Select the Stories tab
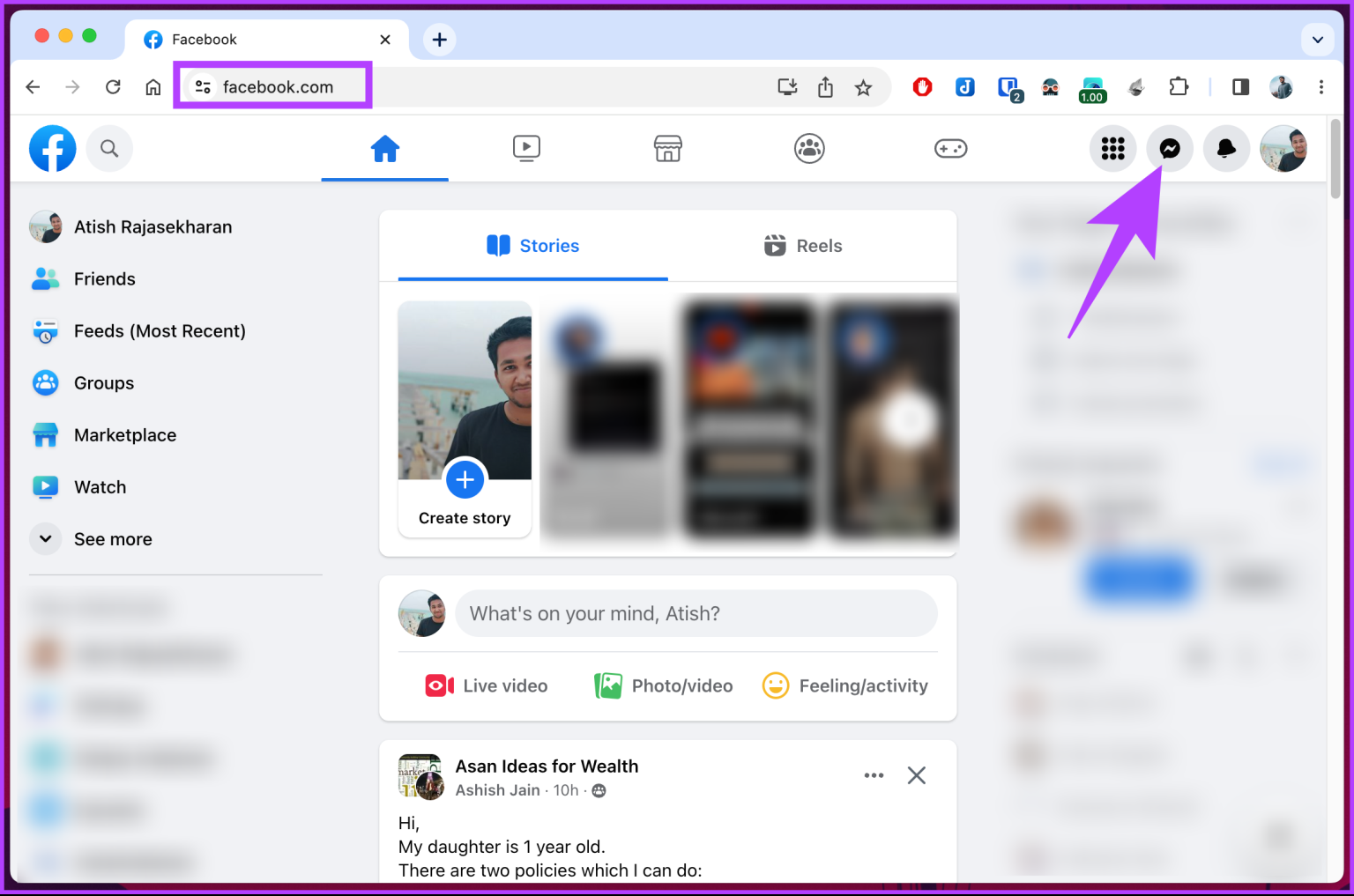The image size is (1354, 896). coord(532,245)
